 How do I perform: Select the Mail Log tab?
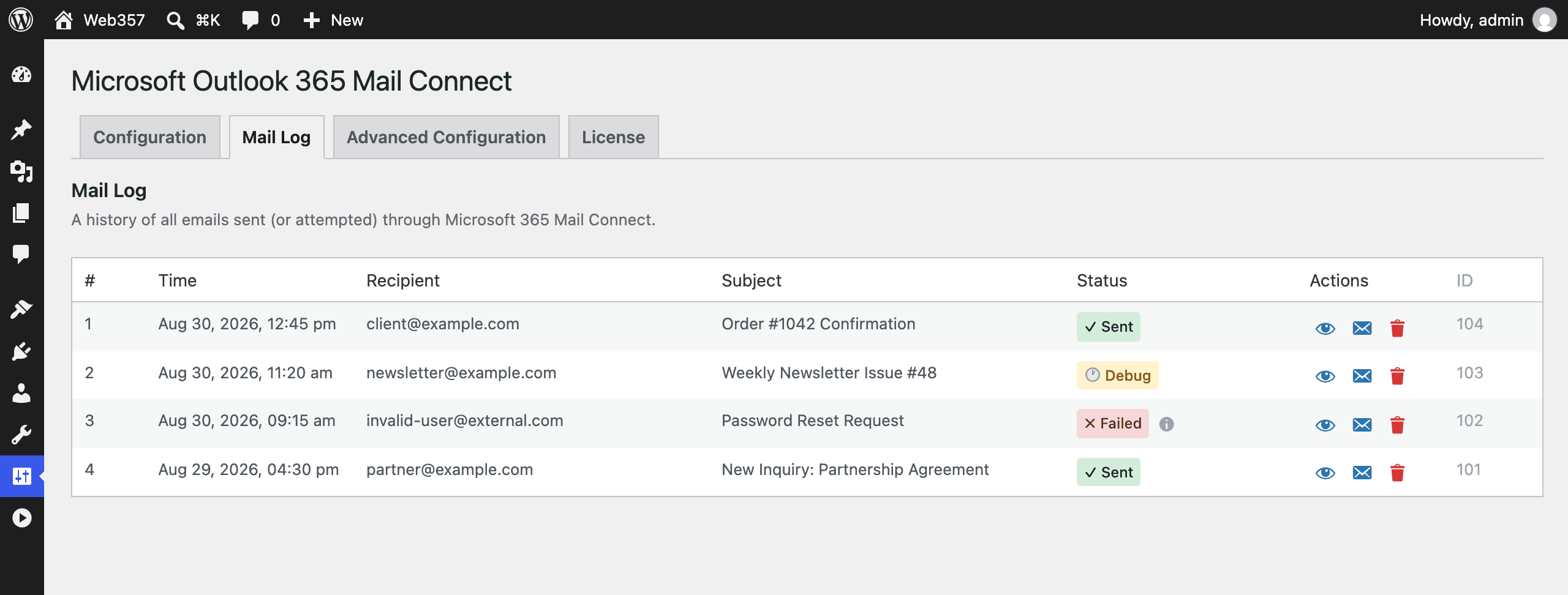point(277,137)
